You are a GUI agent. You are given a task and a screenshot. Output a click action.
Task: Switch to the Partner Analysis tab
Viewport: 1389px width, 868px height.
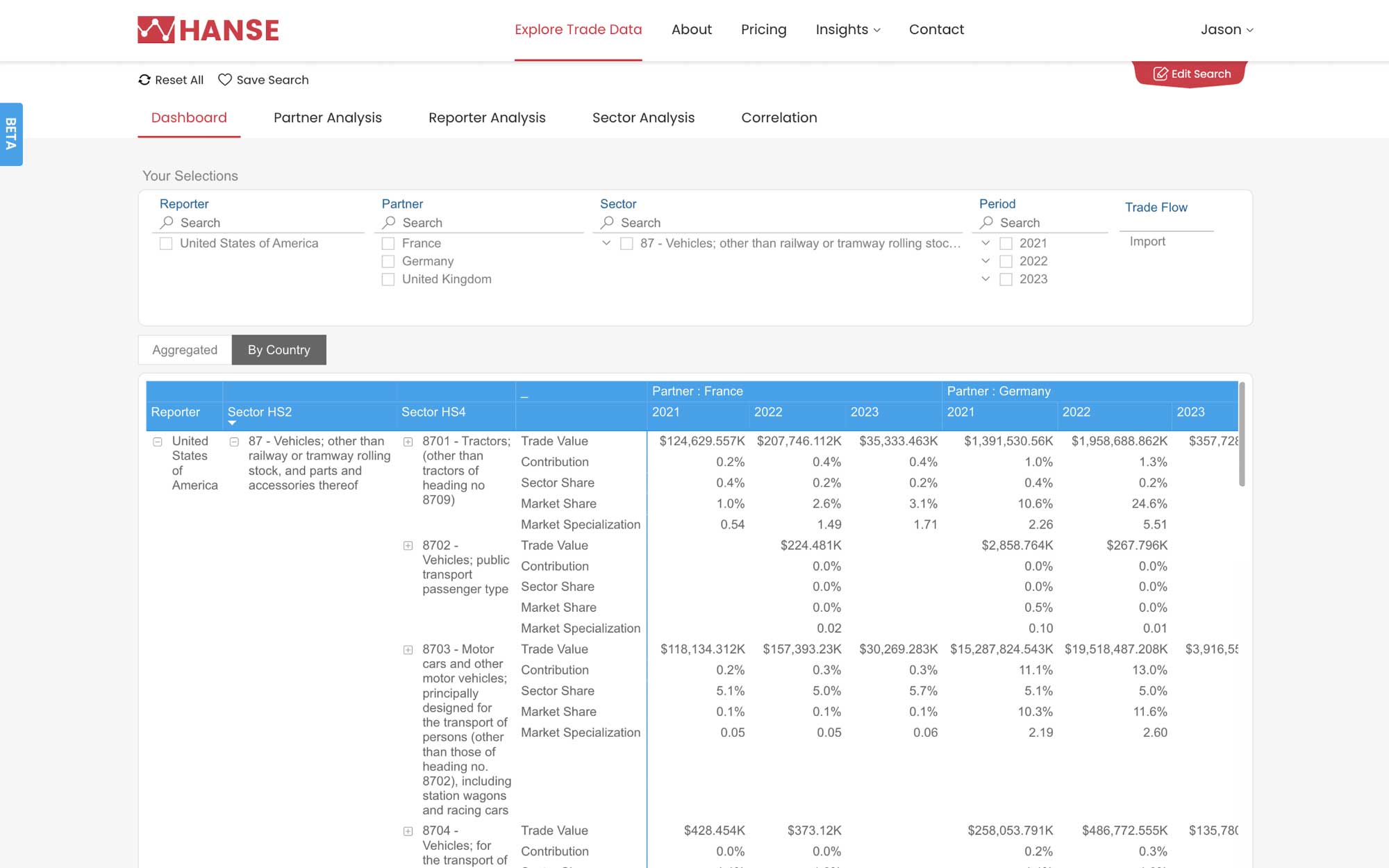(327, 118)
